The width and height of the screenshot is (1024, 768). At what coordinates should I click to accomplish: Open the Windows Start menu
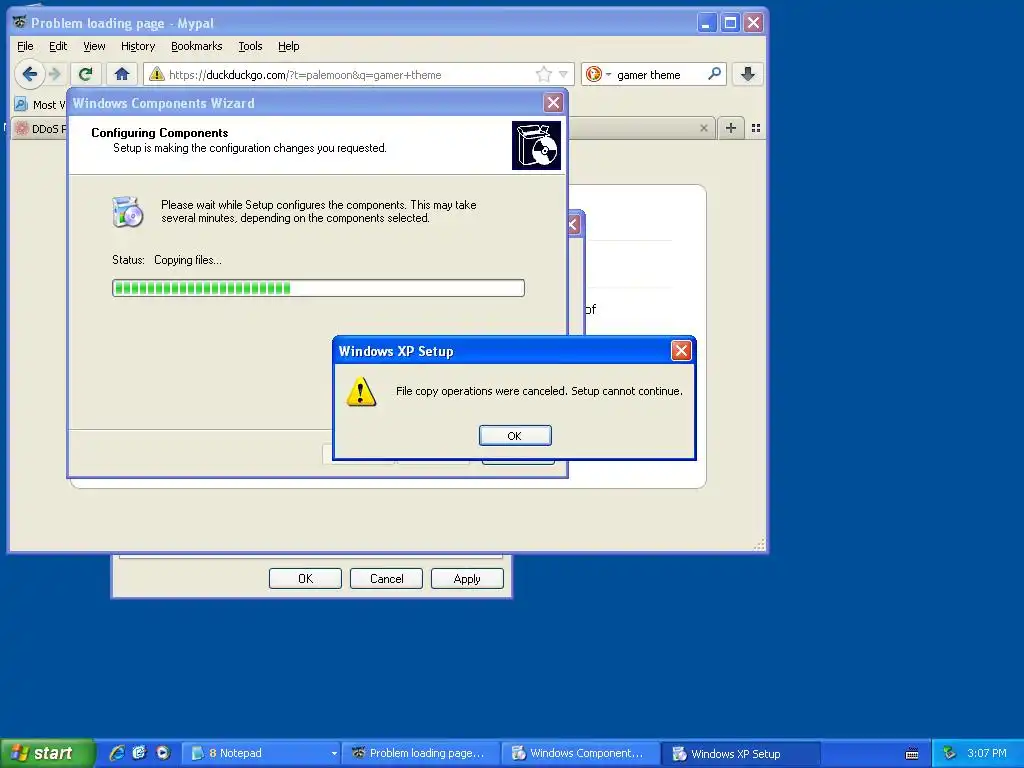(46, 753)
